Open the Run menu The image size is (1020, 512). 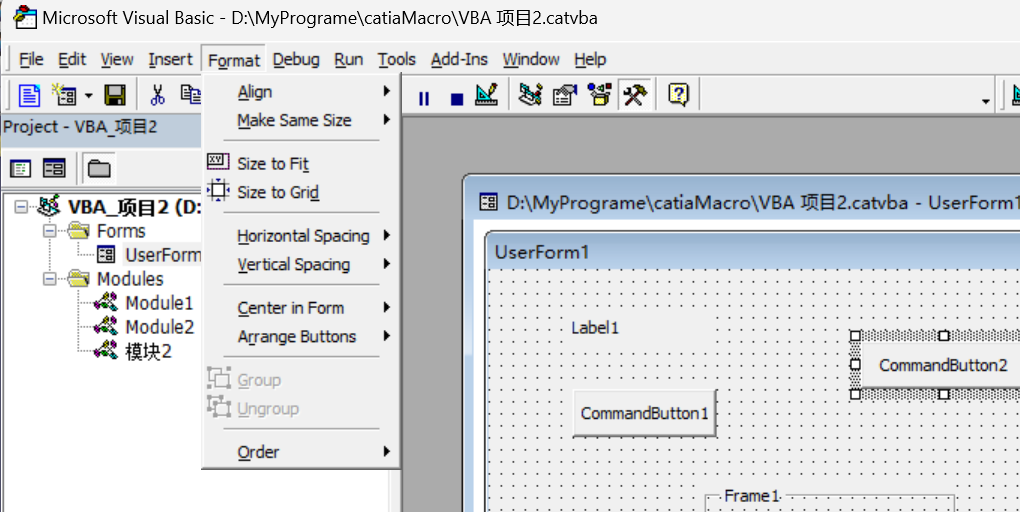tap(349, 59)
